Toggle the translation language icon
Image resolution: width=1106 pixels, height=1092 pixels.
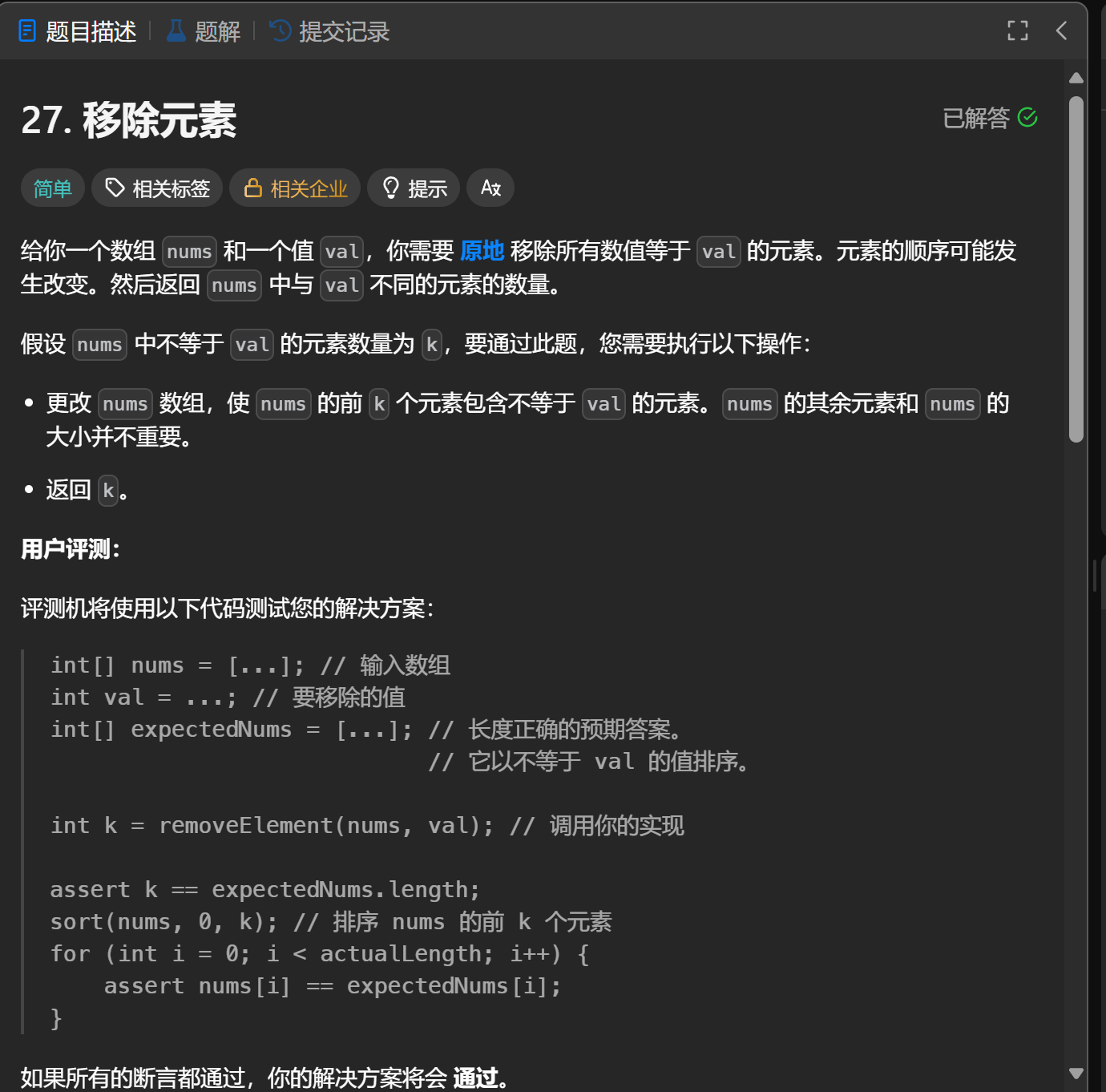coord(490,188)
